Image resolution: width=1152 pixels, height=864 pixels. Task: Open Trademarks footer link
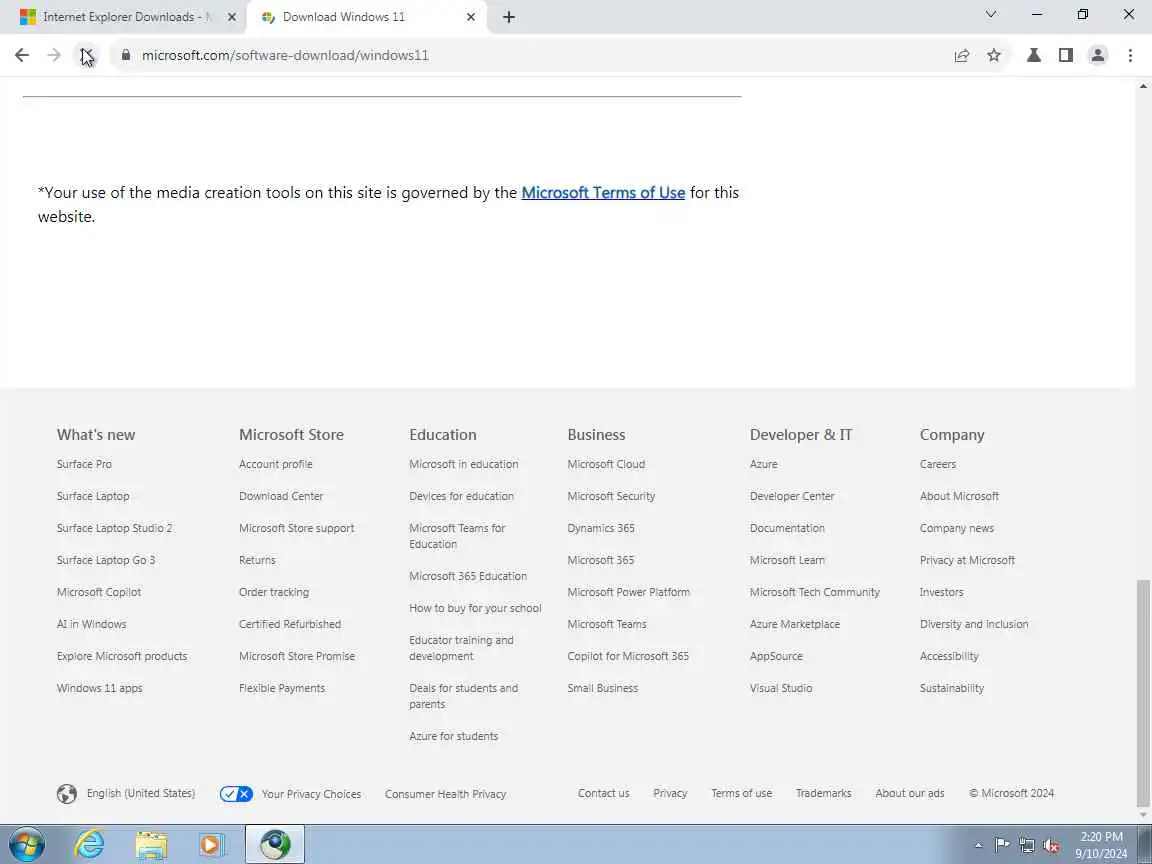824,793
